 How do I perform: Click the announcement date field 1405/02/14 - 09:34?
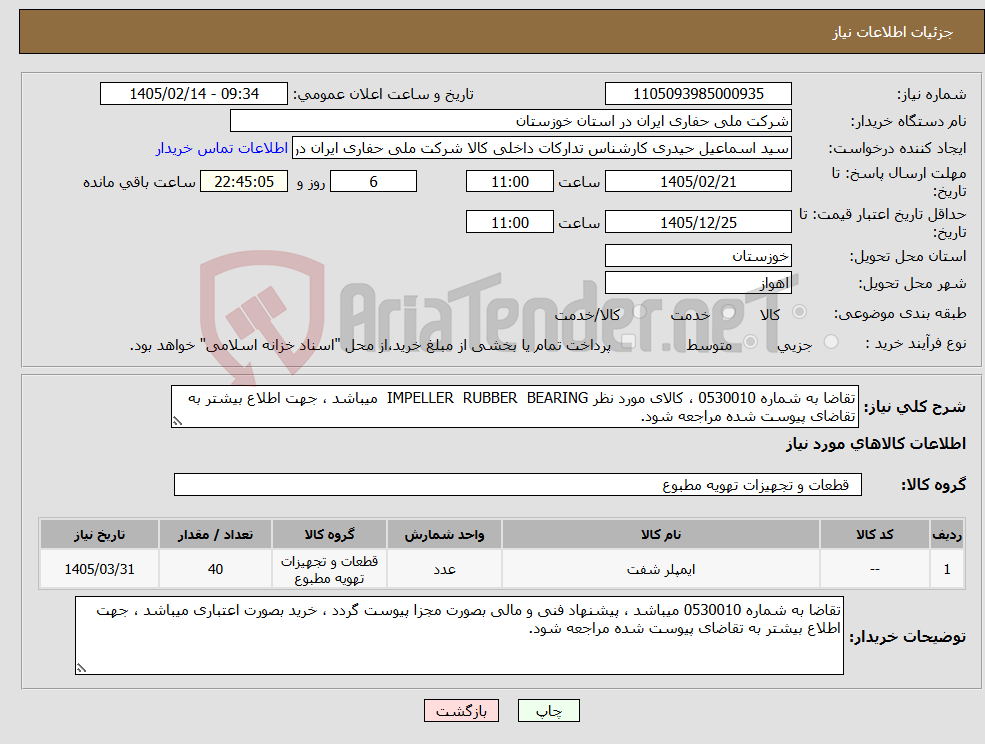tap(193, 94)
